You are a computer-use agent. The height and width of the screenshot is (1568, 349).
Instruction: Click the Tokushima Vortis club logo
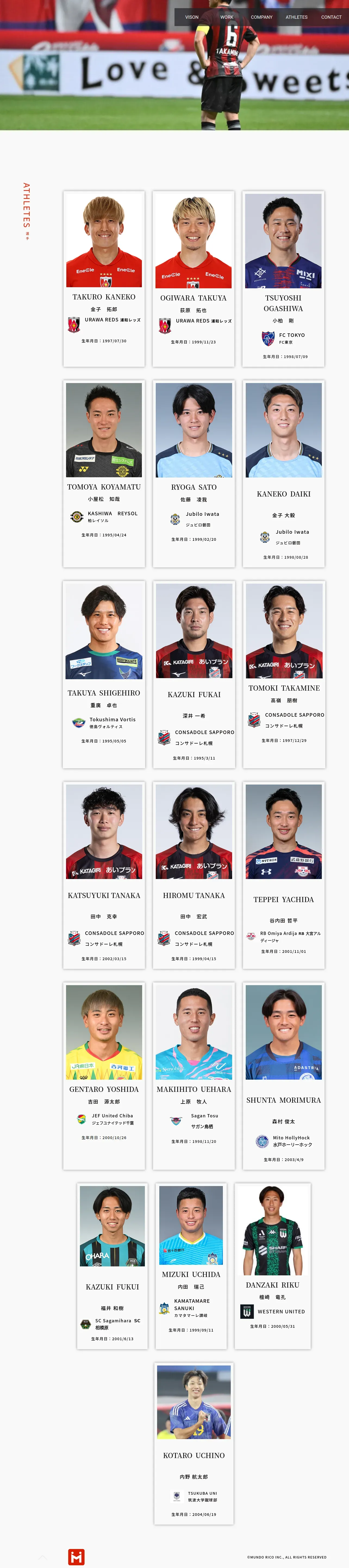tap(79, 723)
